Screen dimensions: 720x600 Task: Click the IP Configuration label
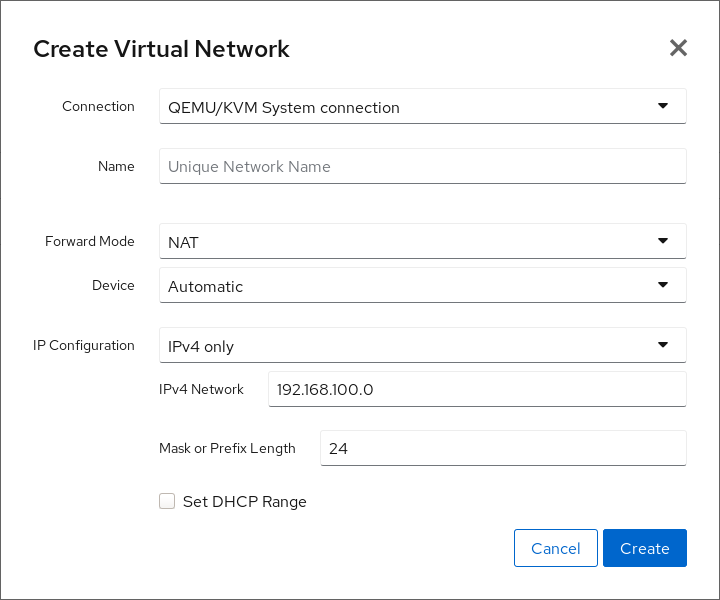83,345
